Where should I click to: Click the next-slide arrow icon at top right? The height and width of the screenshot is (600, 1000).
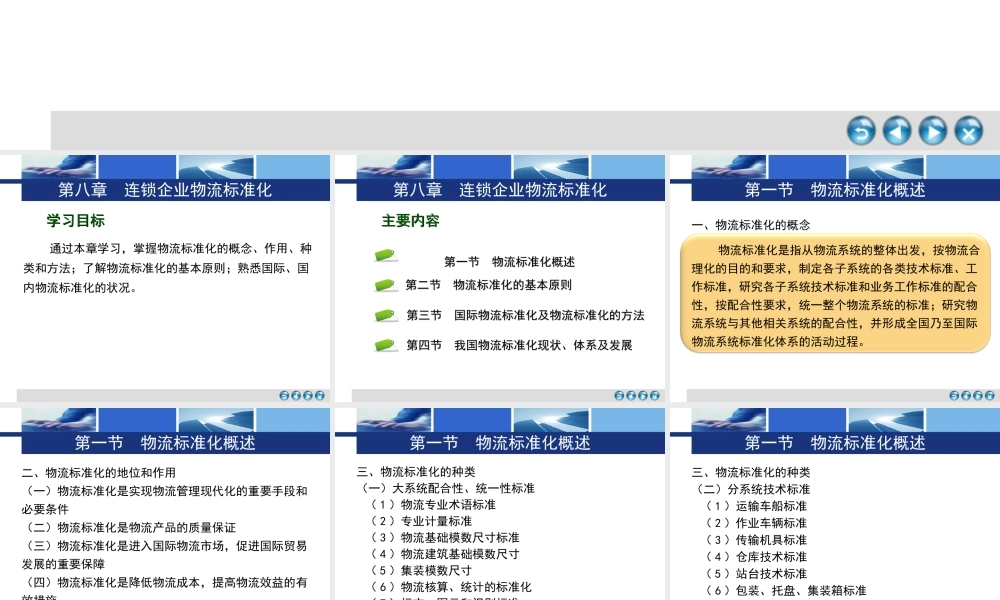pyautogui.click(x=933, y=131)
